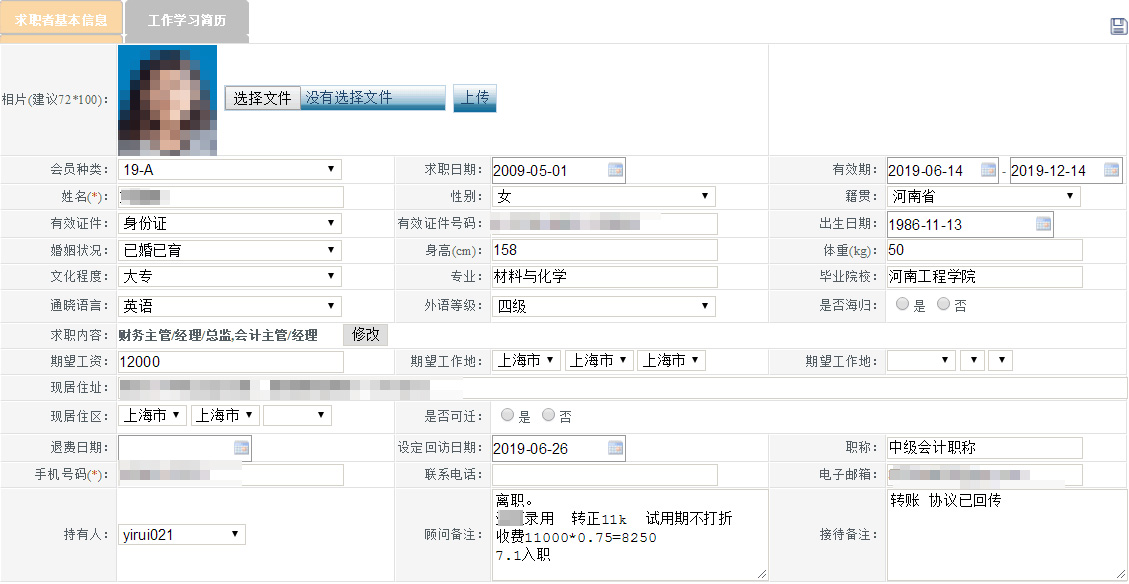This screenshot has height=584, width=1129.
Task: Open 文化程度 dropdown showing 大专
Action: [x=230, y=277]
